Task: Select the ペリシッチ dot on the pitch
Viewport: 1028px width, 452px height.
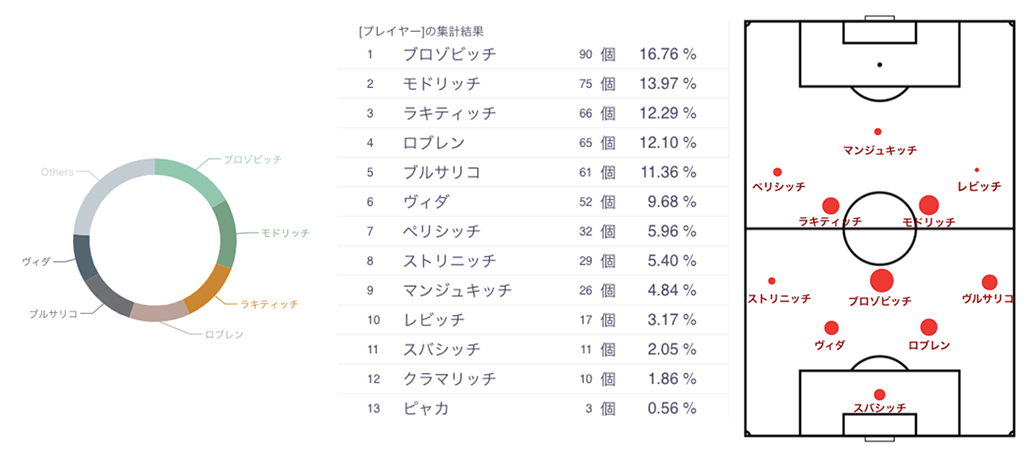Action: tap(777, 171)
